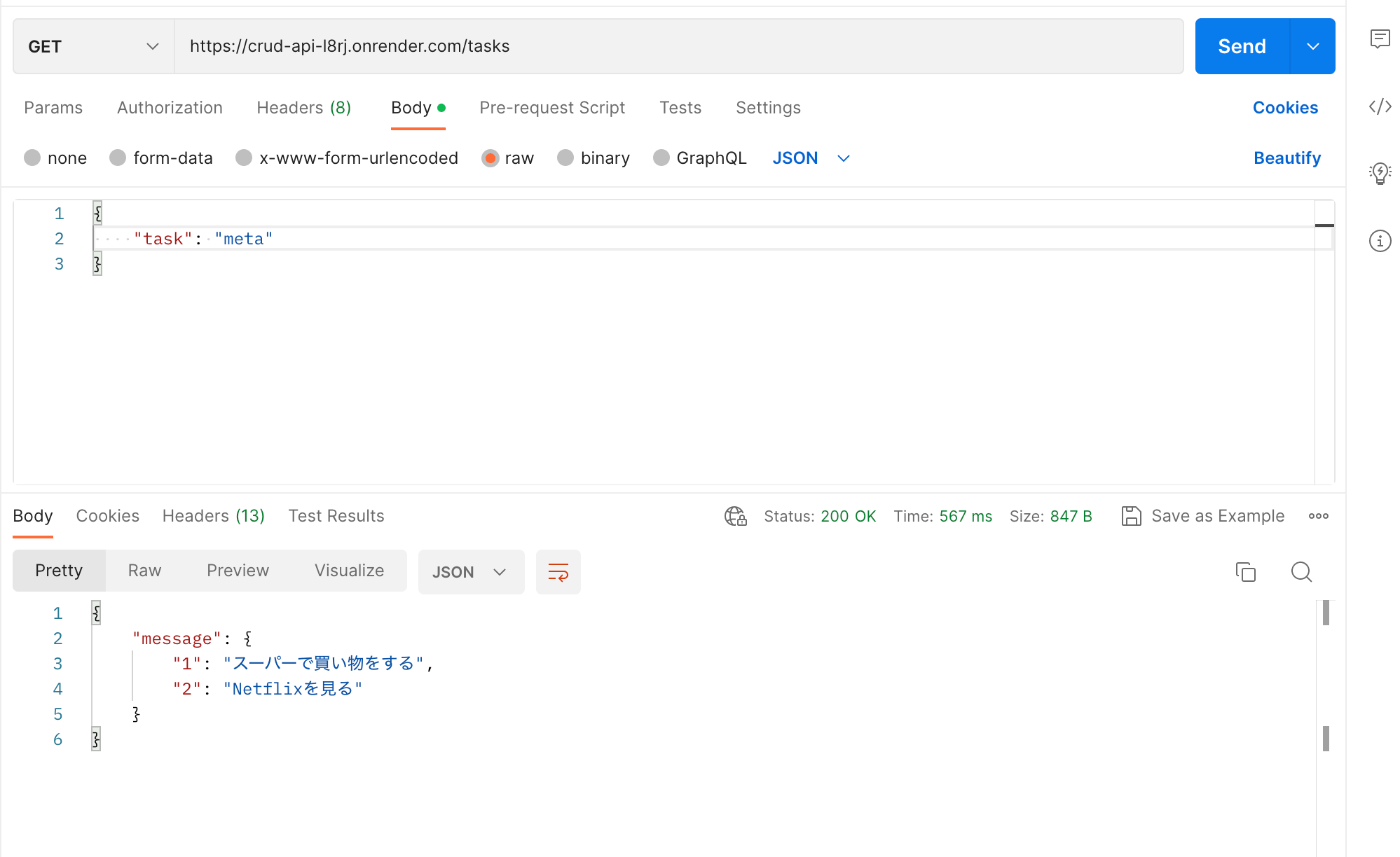
Task: Switch response view to Preview
Action: coord(238,571)
